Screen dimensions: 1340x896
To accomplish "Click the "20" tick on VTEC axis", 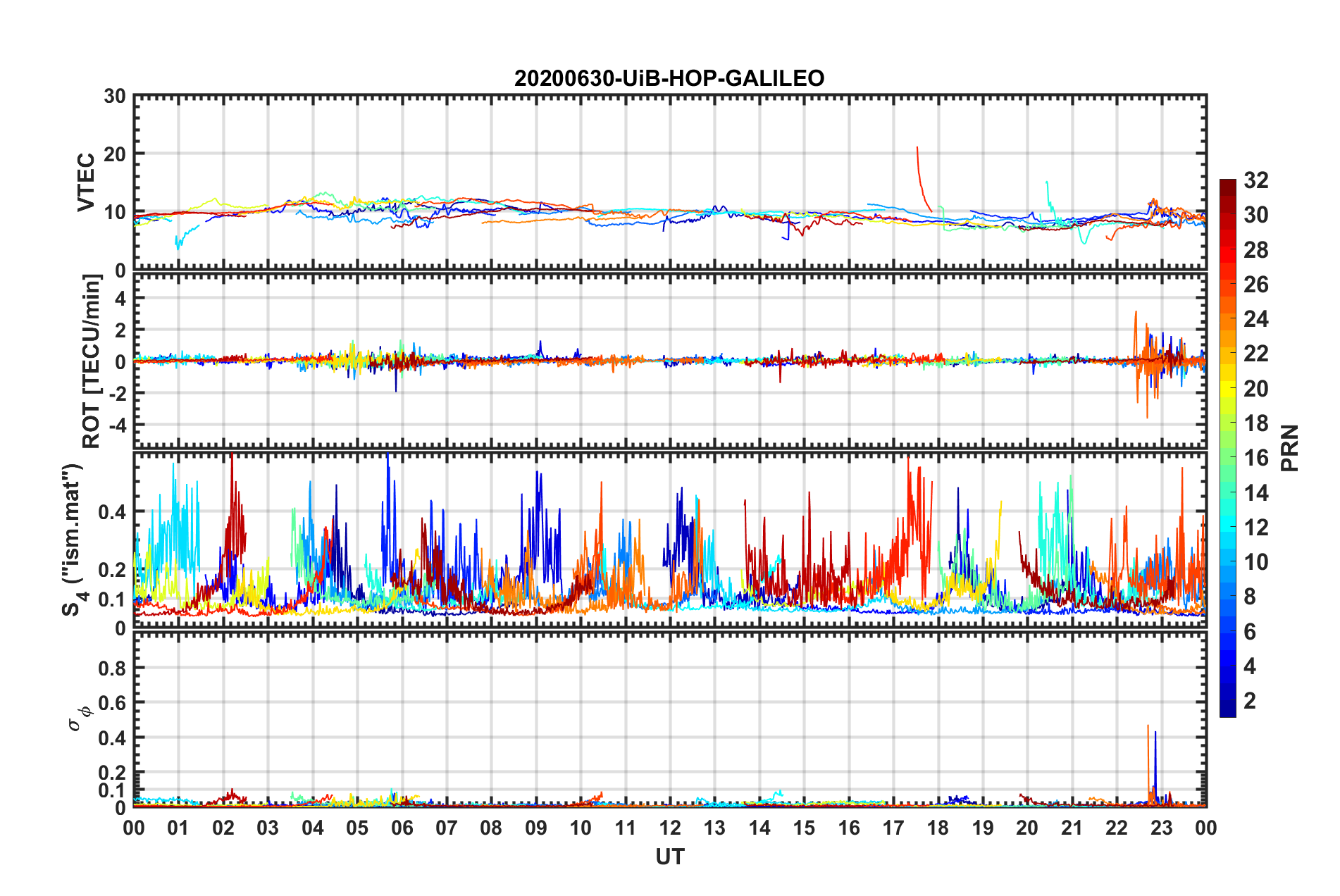I will pos(115,154).
